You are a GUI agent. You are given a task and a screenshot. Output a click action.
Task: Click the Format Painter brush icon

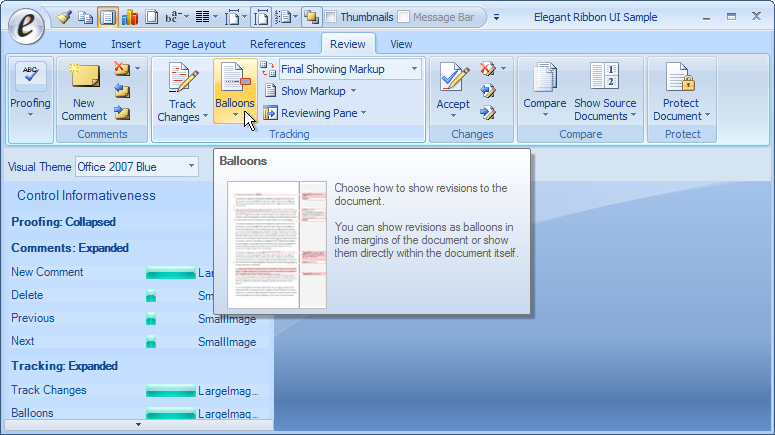click(x=64, y=17)
